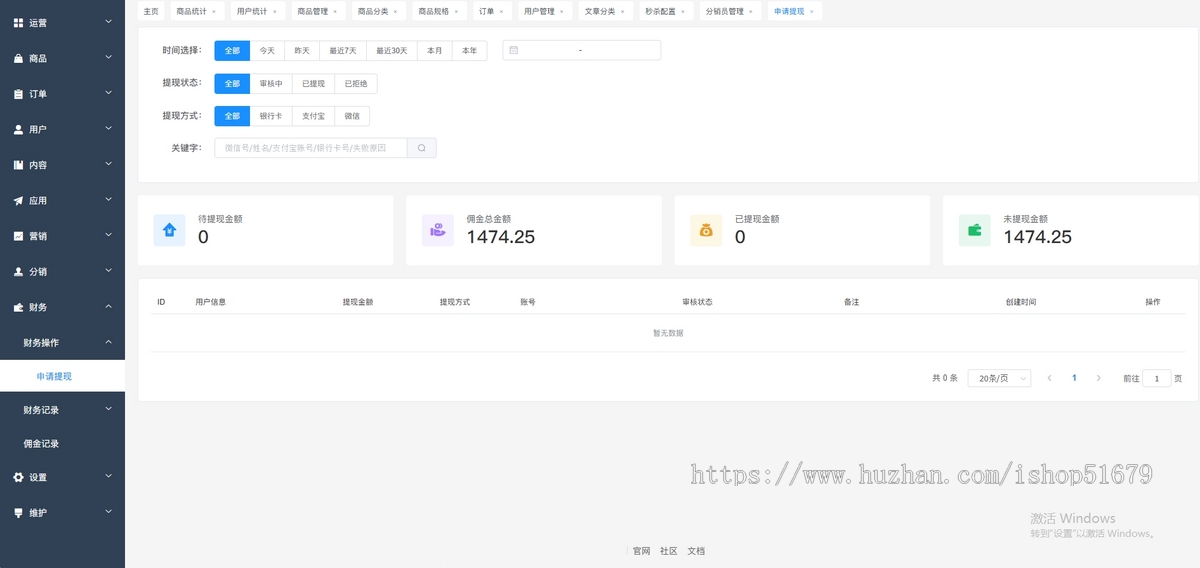Click the 维护 monitor icon

click(x=18, y=512)
